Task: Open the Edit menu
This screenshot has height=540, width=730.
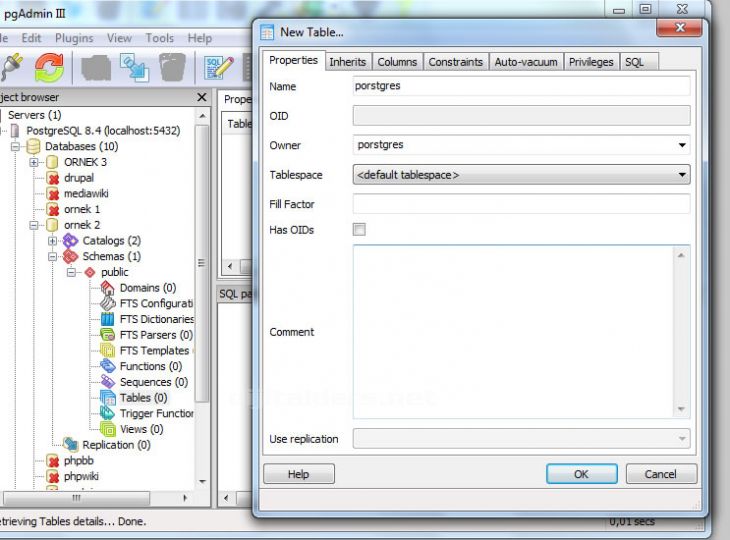Action: click(x=31, y=38)
